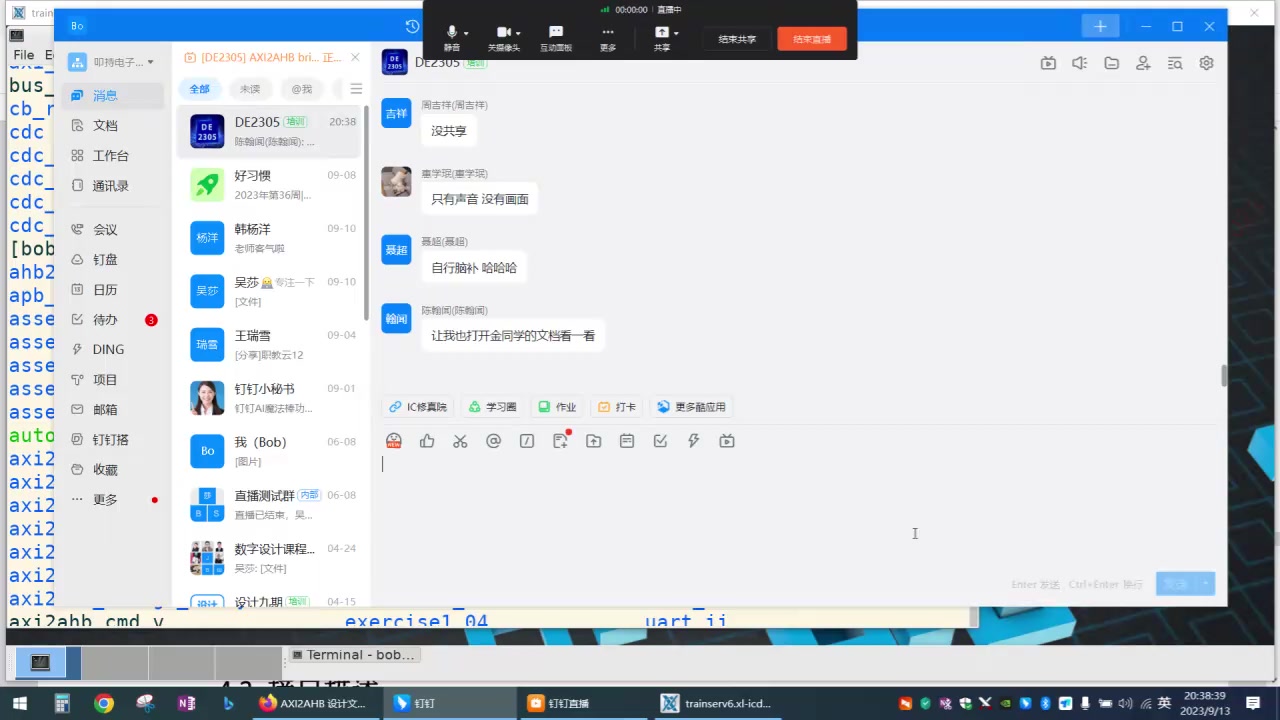Click the slash command icon
Viewport: 1280px width, 720px height.
tap(527, 441)
